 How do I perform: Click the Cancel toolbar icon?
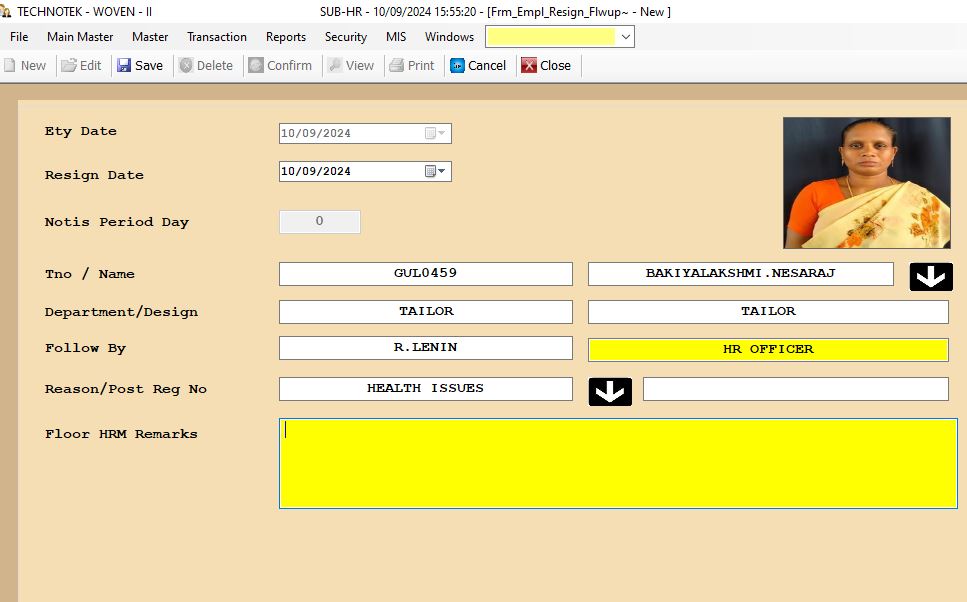[x=458, y=66]
